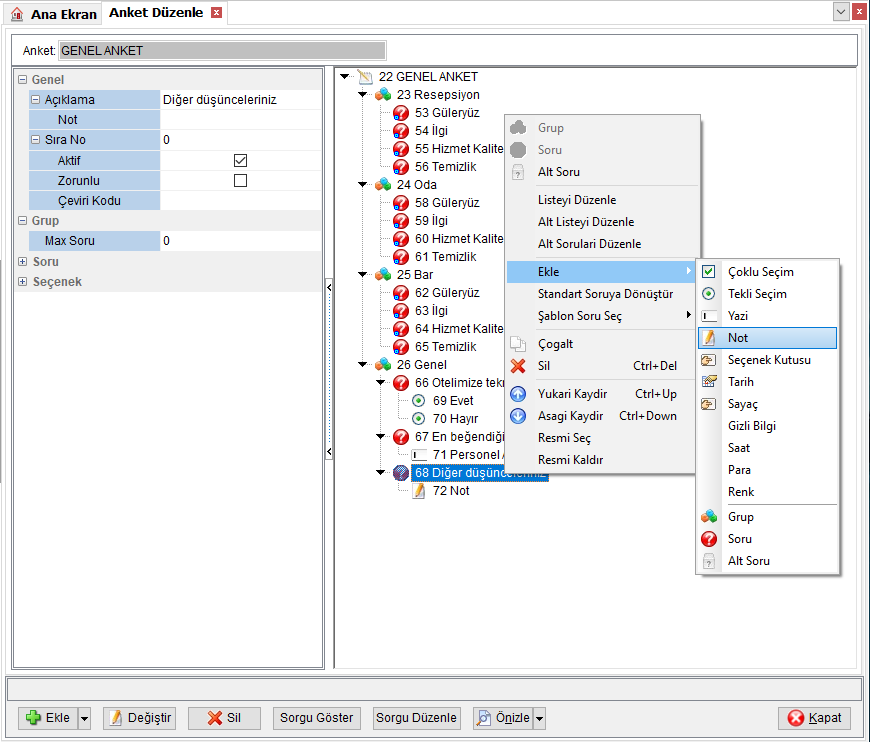Viewport: 870px width, 742px height.
Task: Open the Ekle button dropdown arrow
Action: click(x=84, y=718)
